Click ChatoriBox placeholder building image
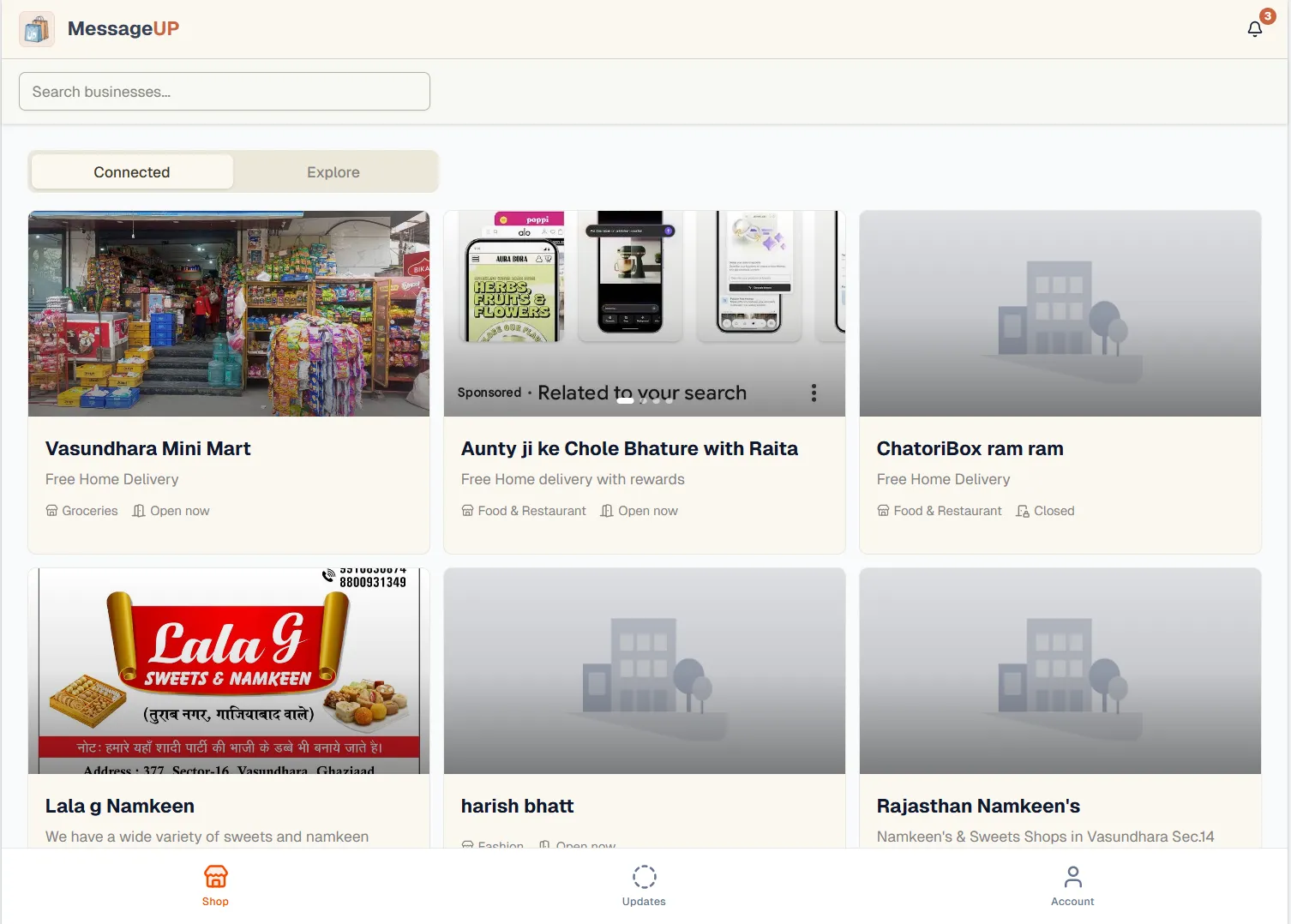 tap(1060, 314)
